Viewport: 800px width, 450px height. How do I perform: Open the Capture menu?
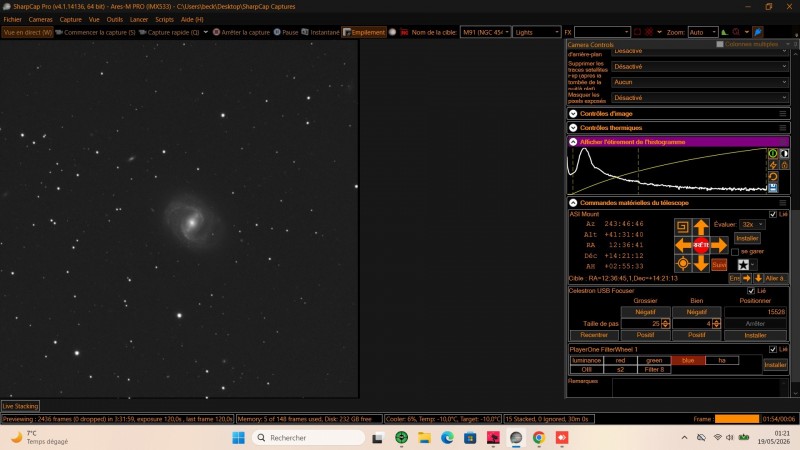tap(70, 19)
